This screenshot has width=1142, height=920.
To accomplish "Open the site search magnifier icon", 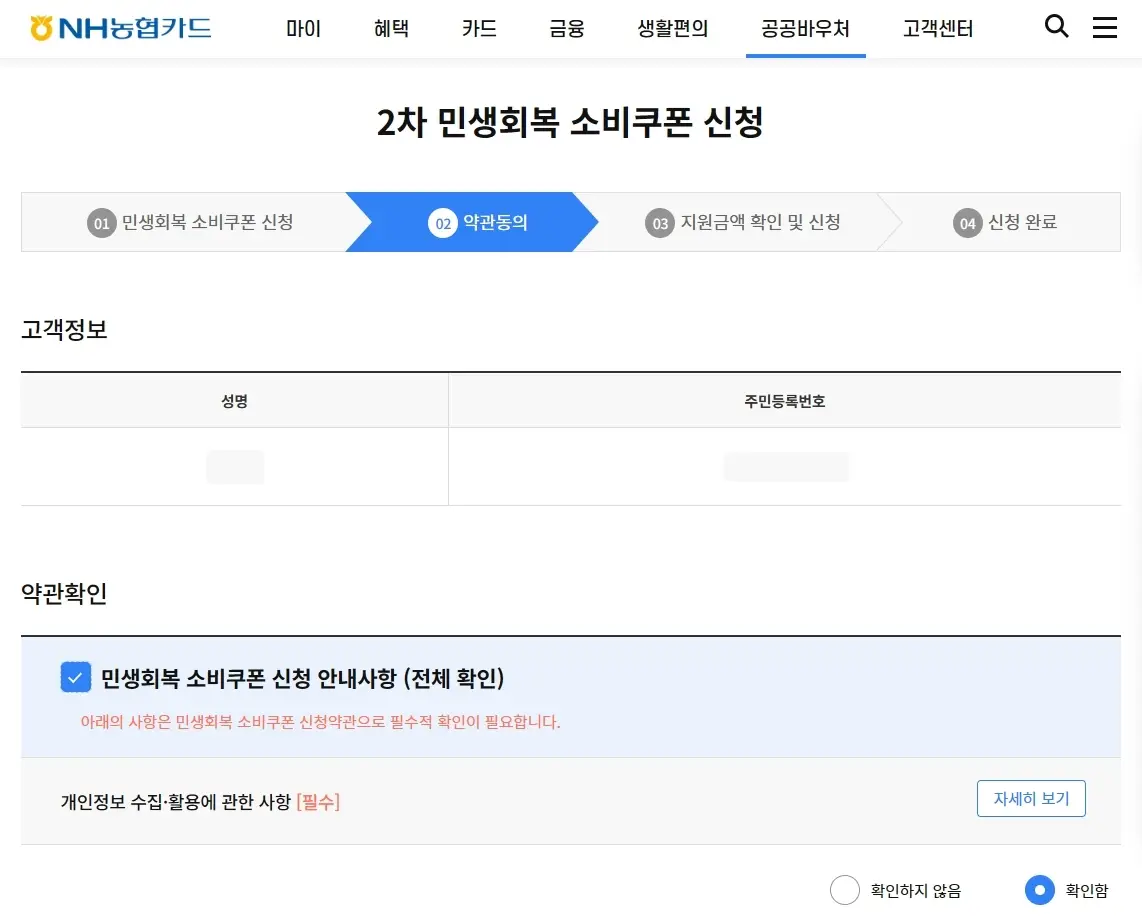I will (1056, 27).
